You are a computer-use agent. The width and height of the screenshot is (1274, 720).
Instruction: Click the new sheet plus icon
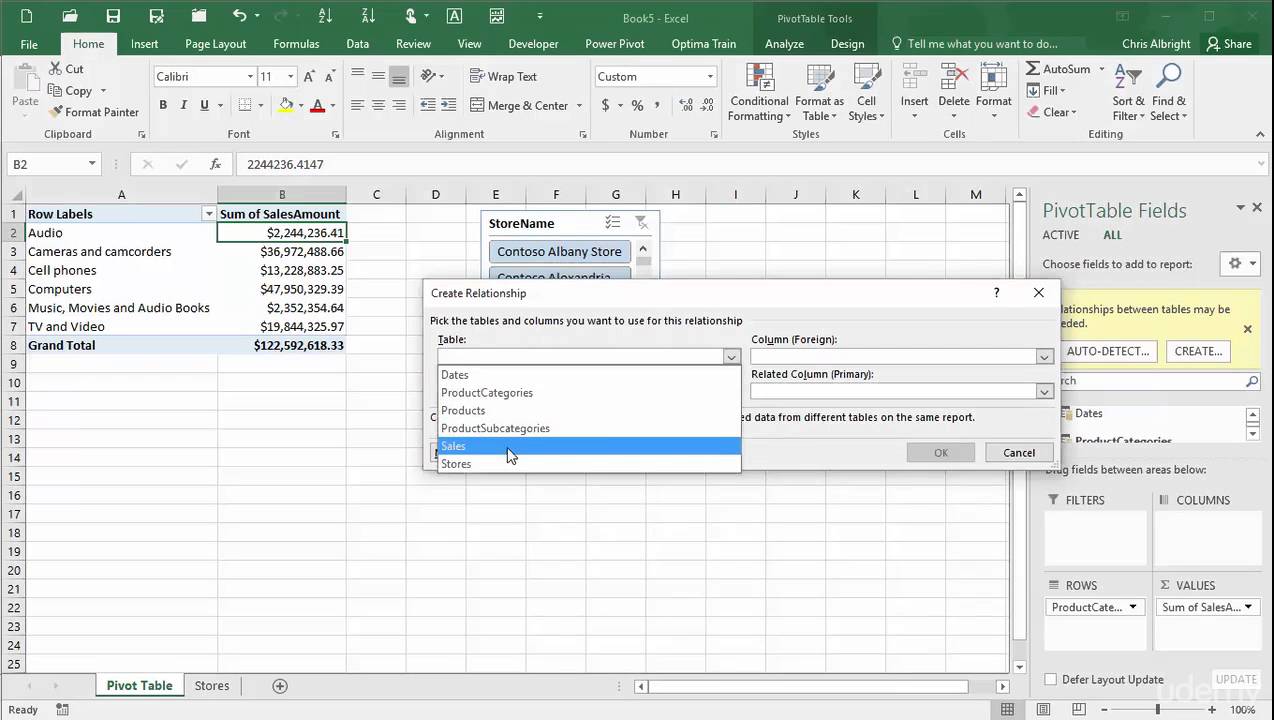[x=280, y=686]
